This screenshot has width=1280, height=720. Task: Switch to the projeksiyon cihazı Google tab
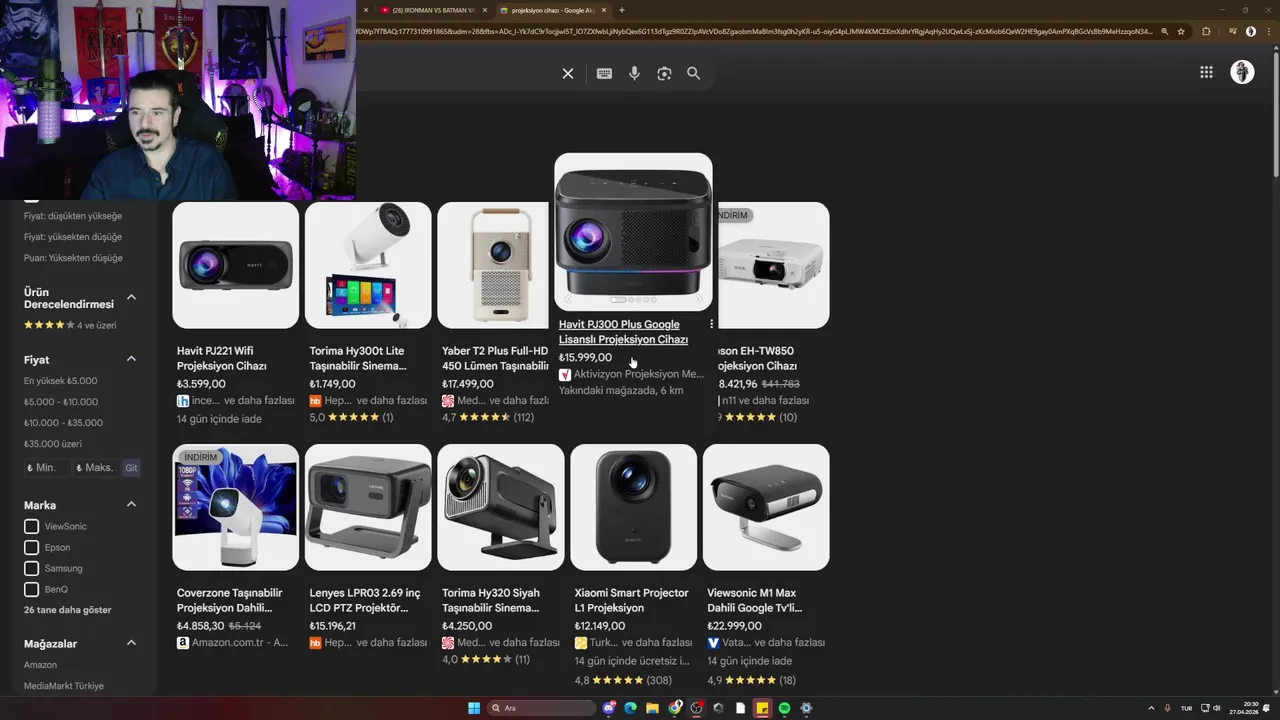pyautogui.click(x=553, y=10)
